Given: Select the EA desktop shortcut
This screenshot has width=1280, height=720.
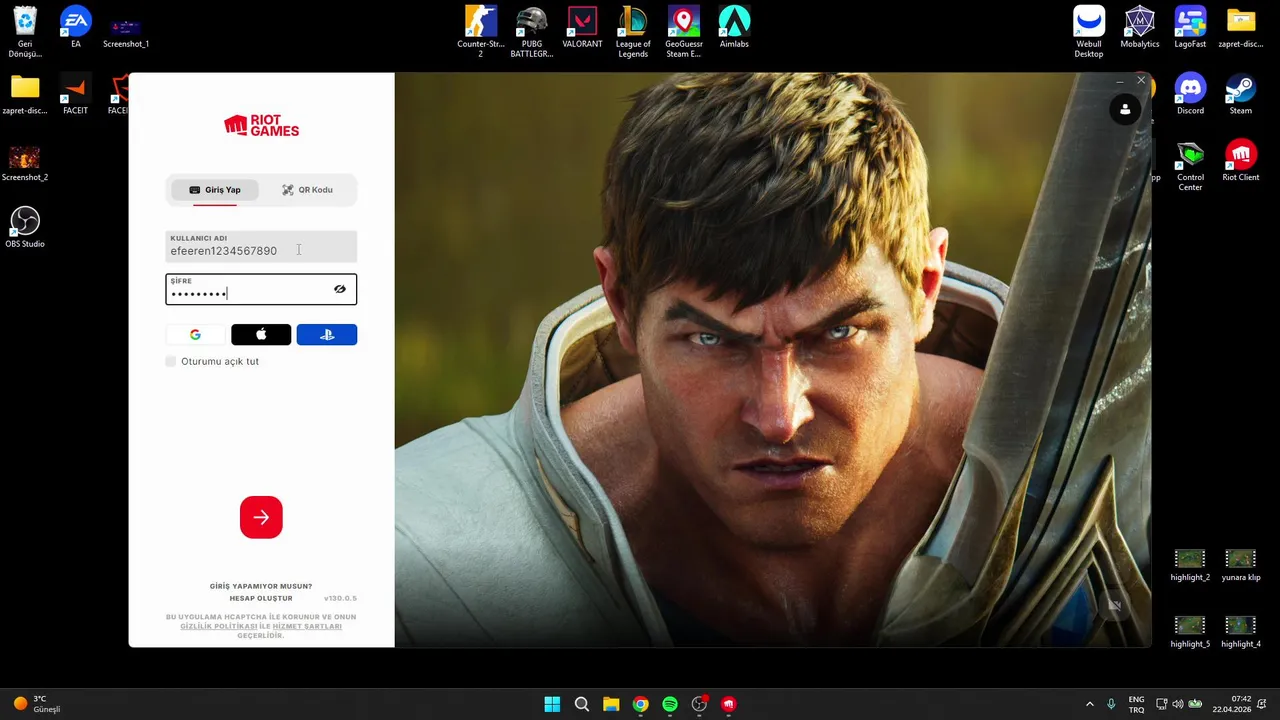Looking at the screenshot, I should pos(75,28).
